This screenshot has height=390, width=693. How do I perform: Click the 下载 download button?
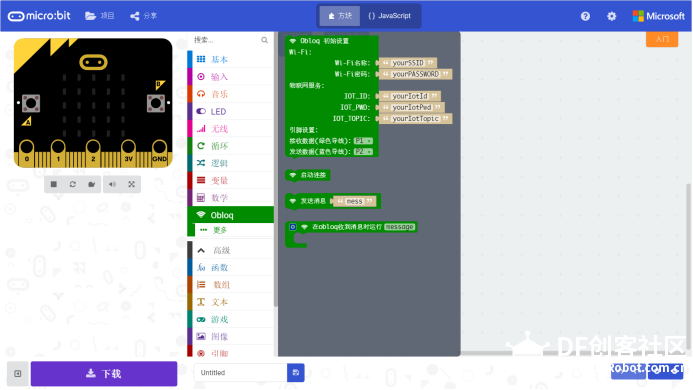(x=104, y=374)
